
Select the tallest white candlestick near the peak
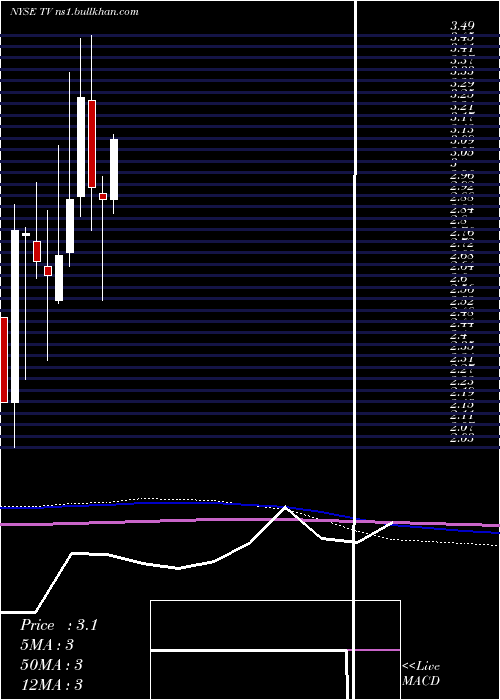click(x=81, y=147)
